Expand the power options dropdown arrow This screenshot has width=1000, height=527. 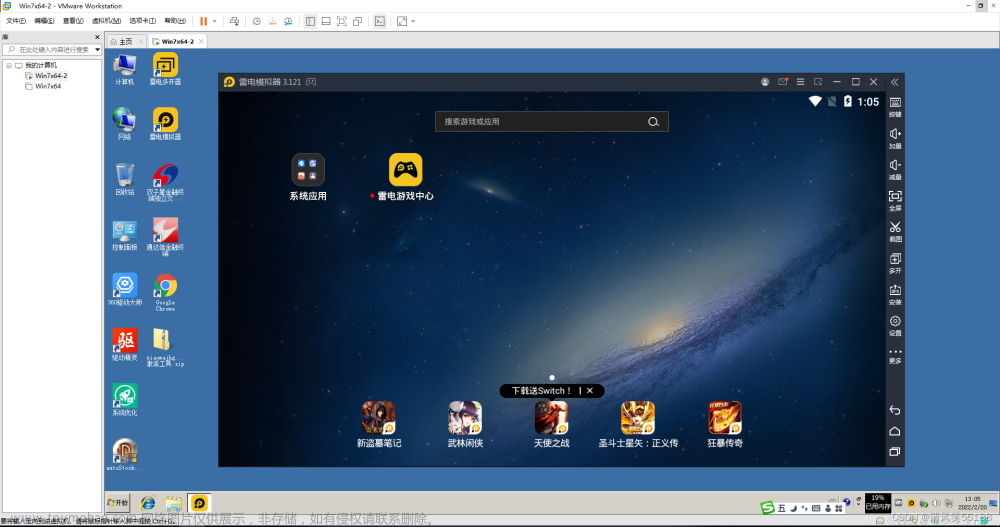[215, 21]
